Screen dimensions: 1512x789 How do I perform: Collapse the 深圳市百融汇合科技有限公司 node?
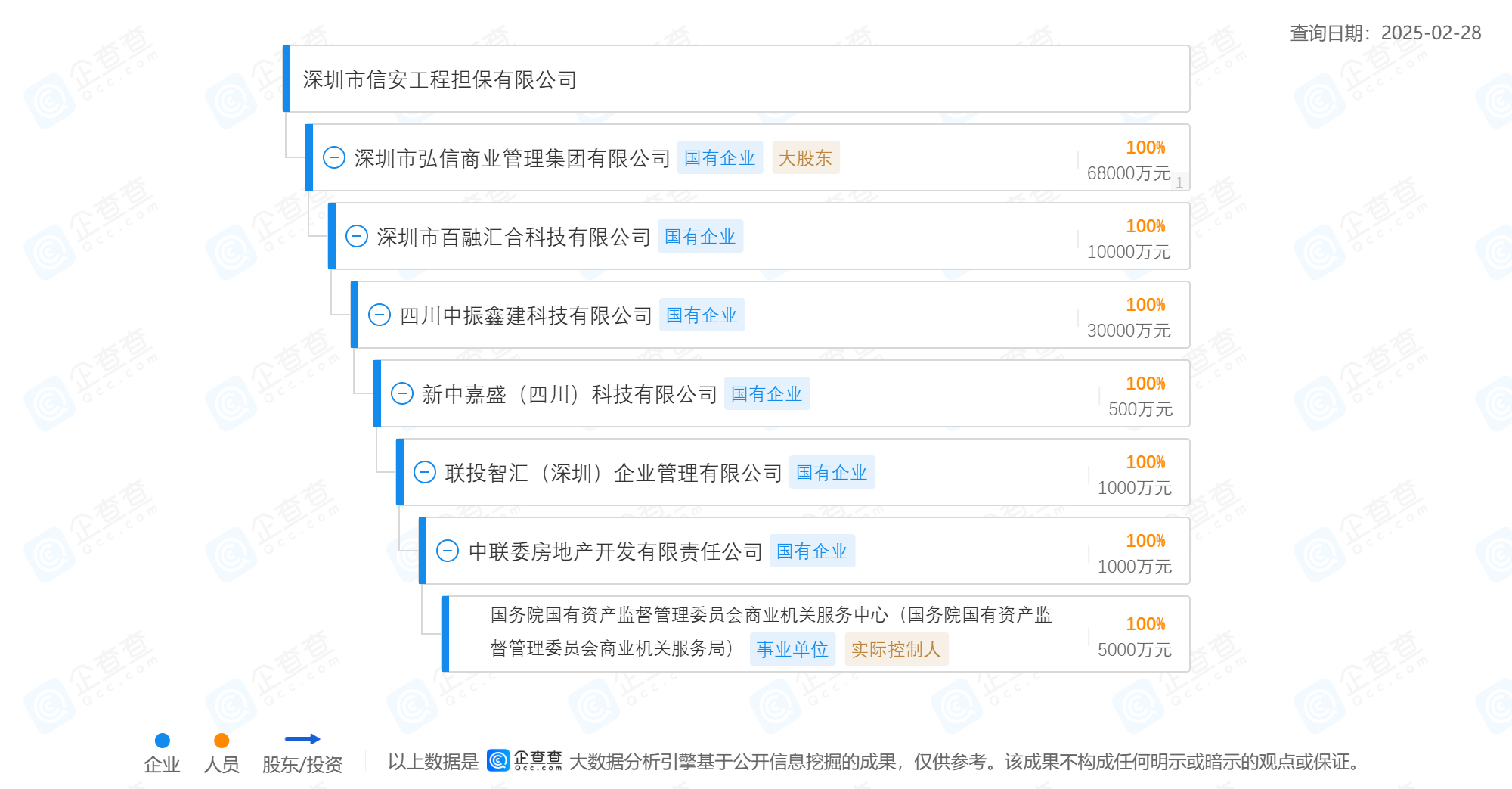point(356,236)
